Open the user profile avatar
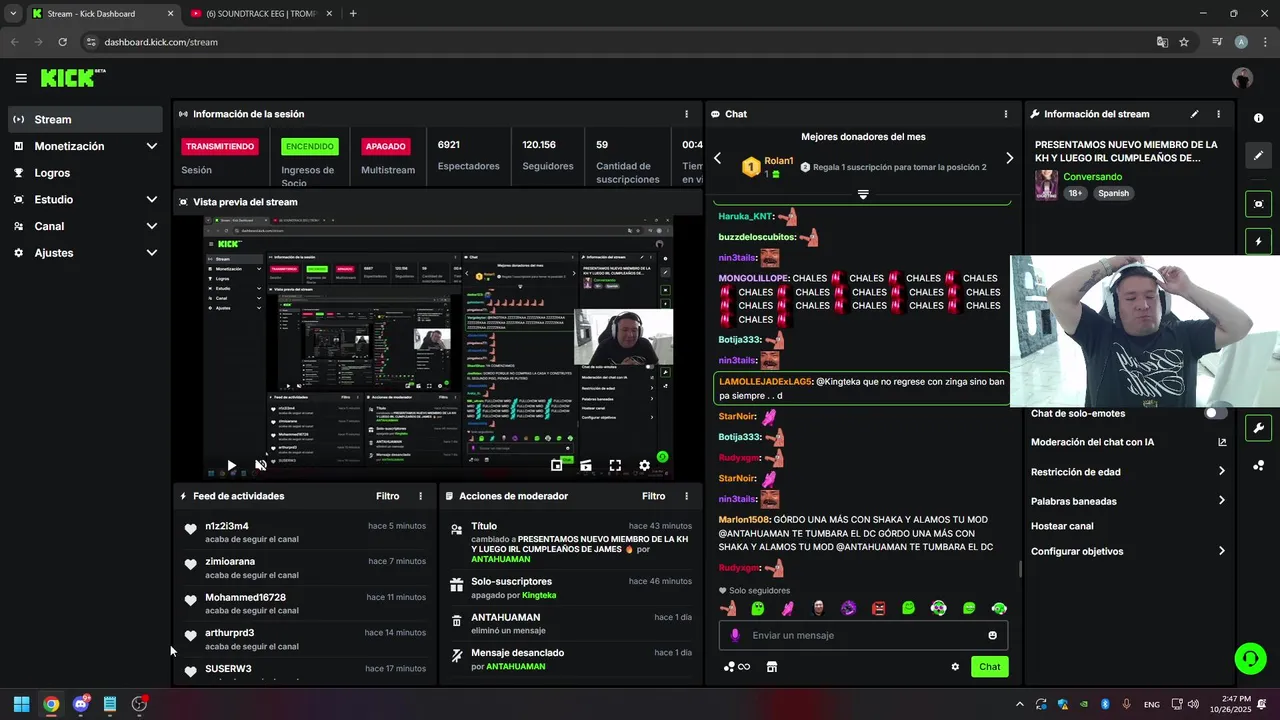Image resolution: width=1280 pixels, height=720 pixels. click(1242, 78)
